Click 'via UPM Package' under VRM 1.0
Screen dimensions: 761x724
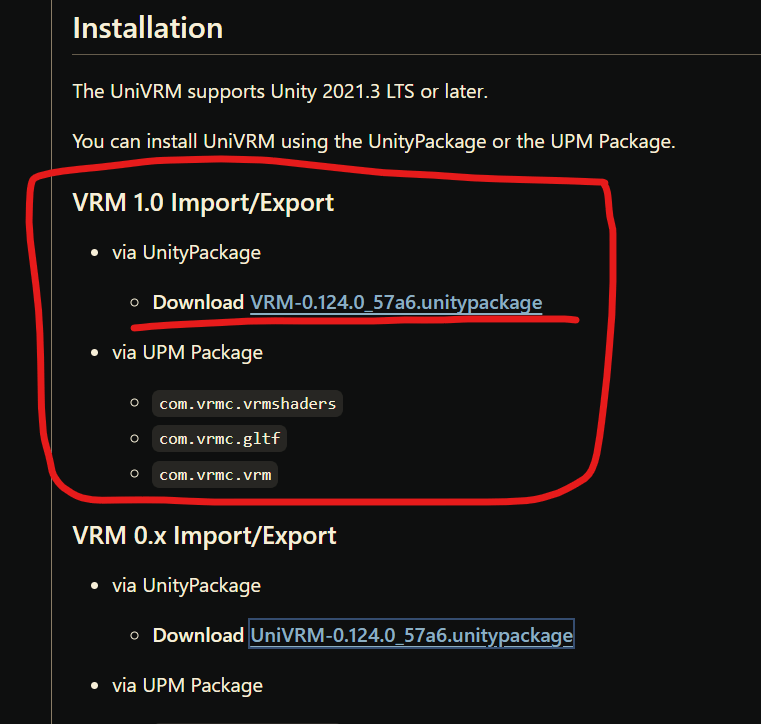point(187,353)
